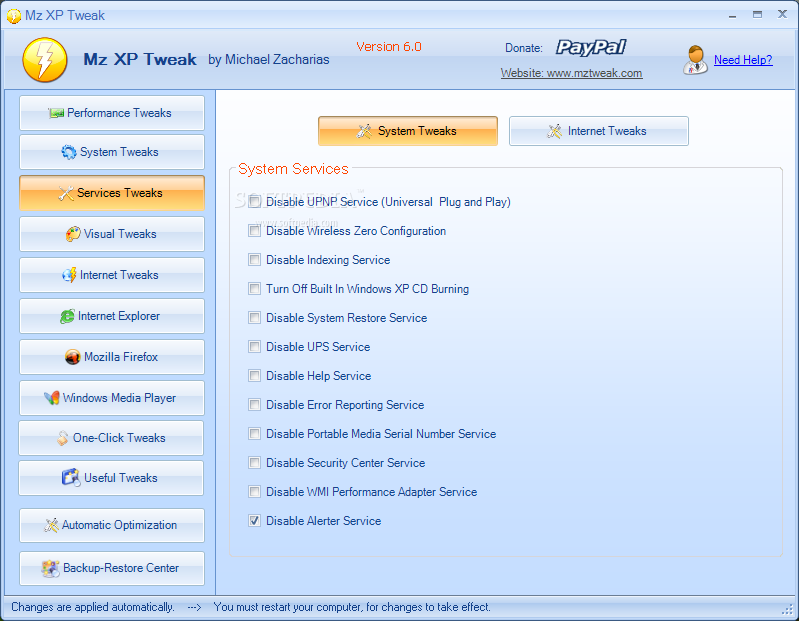Screen dimensions: 799x621
Task: Check Disable Portable Media Serial Number Service
Action: point(254,434)
